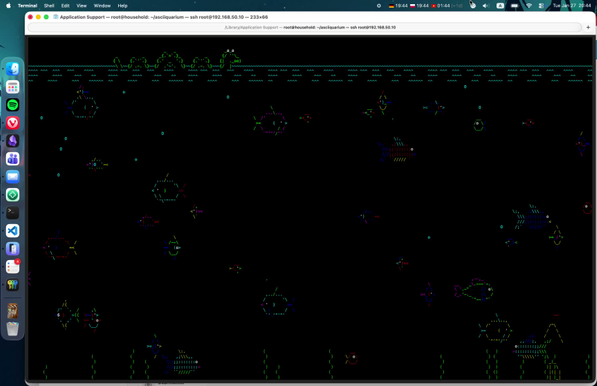Open Control Center in menu bar

click(541, 6)
